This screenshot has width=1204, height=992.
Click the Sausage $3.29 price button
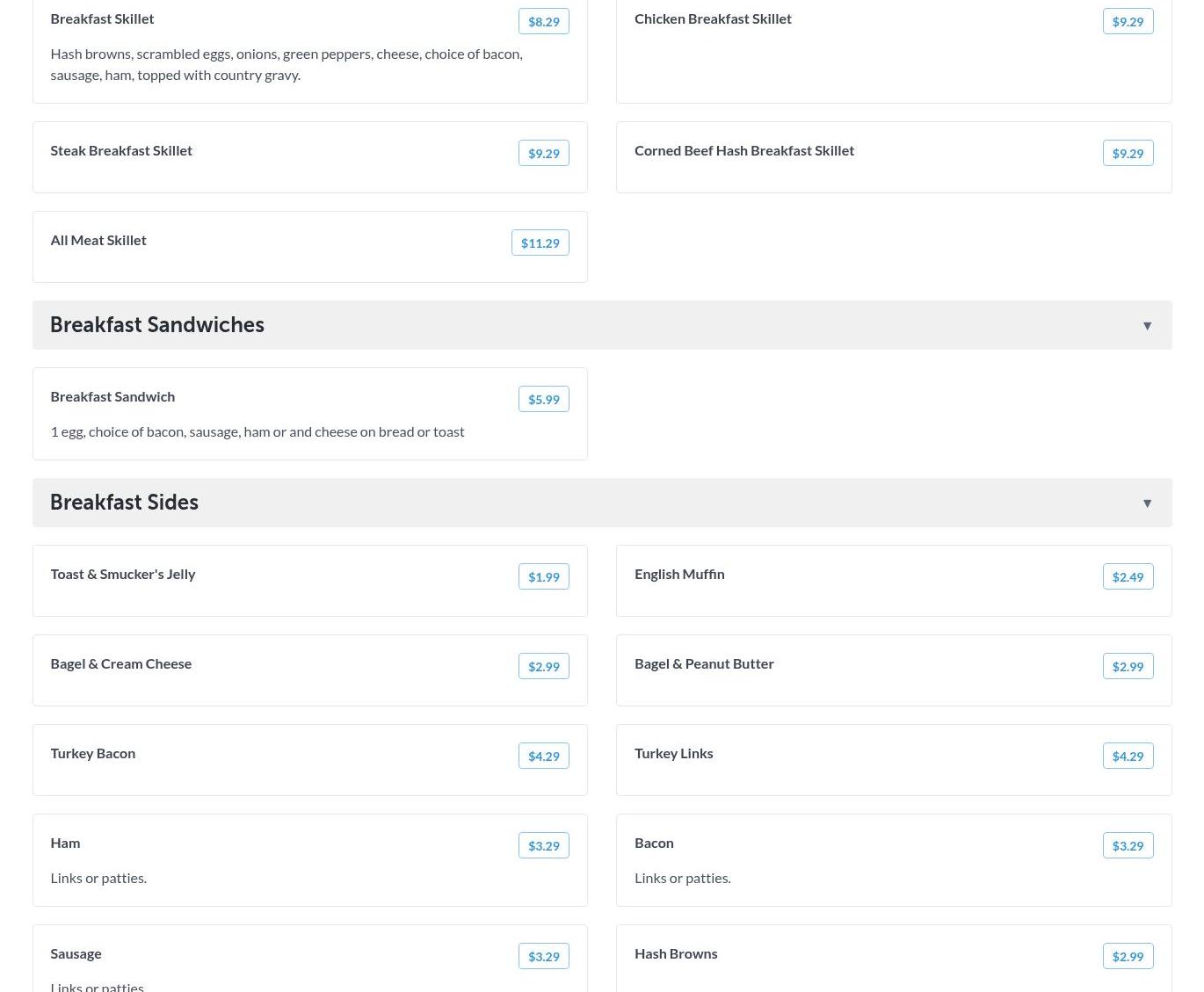coord(543,956)
